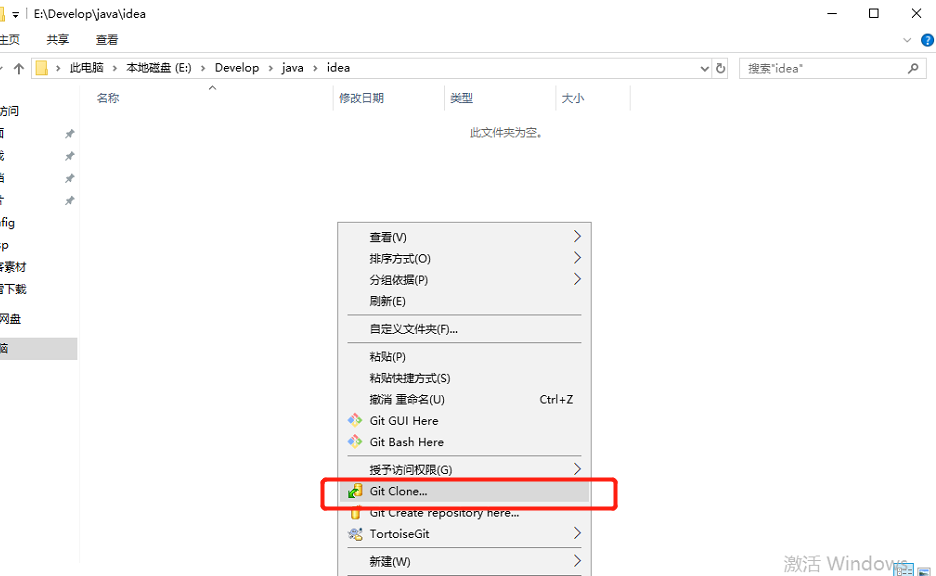
Task: Open the blue help question icon
Action: pyautogui.click(x=927, y=40)
